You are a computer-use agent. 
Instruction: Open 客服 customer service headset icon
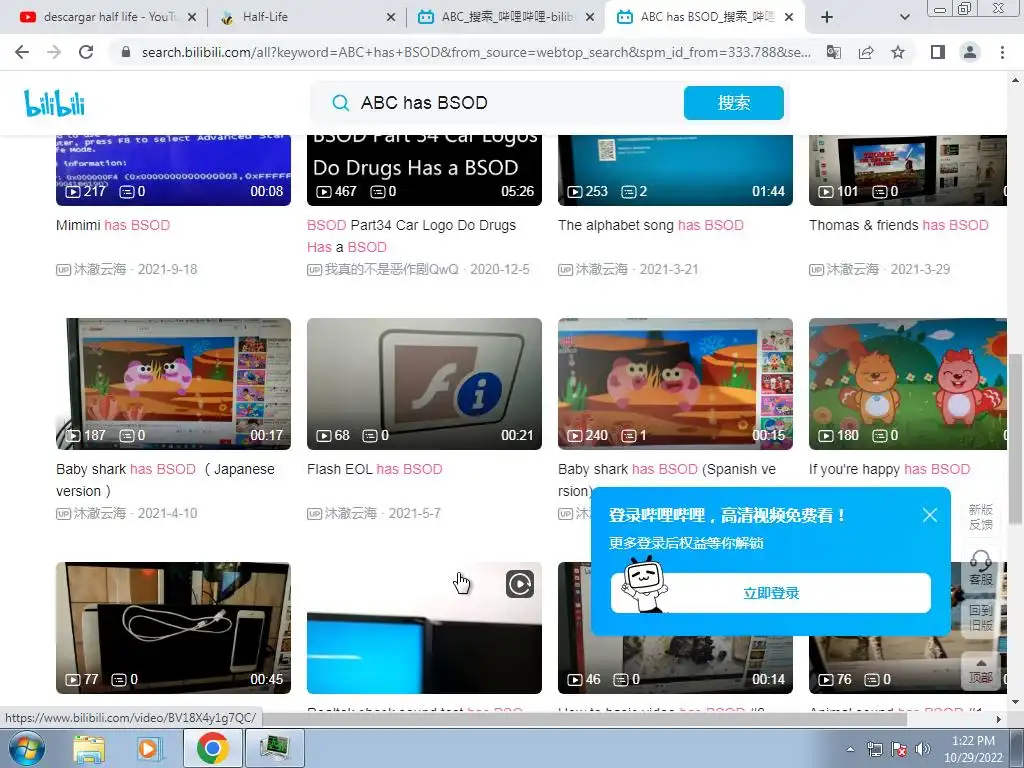click(x=981, y=568)
